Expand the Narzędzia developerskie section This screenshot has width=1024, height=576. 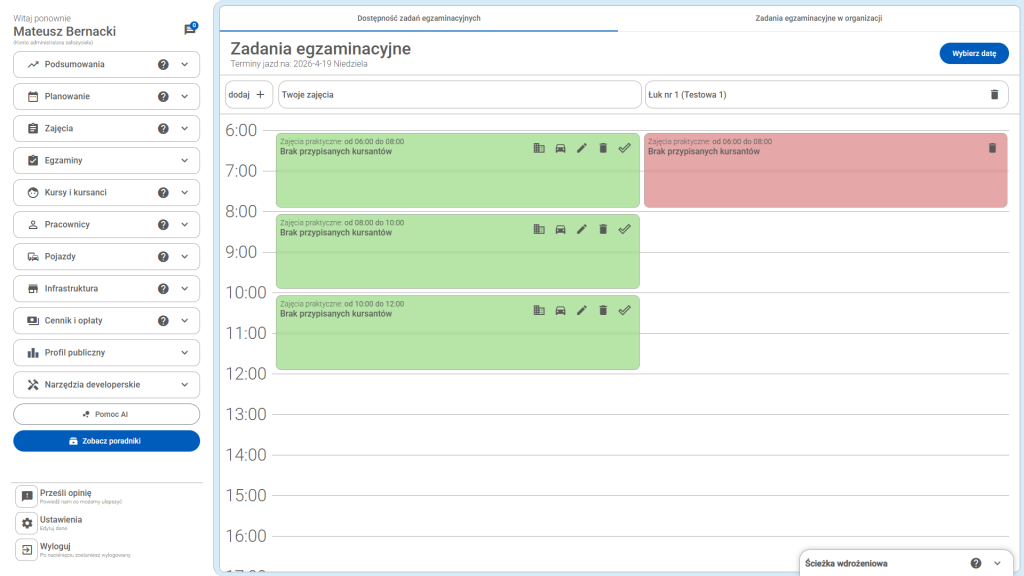184,384
